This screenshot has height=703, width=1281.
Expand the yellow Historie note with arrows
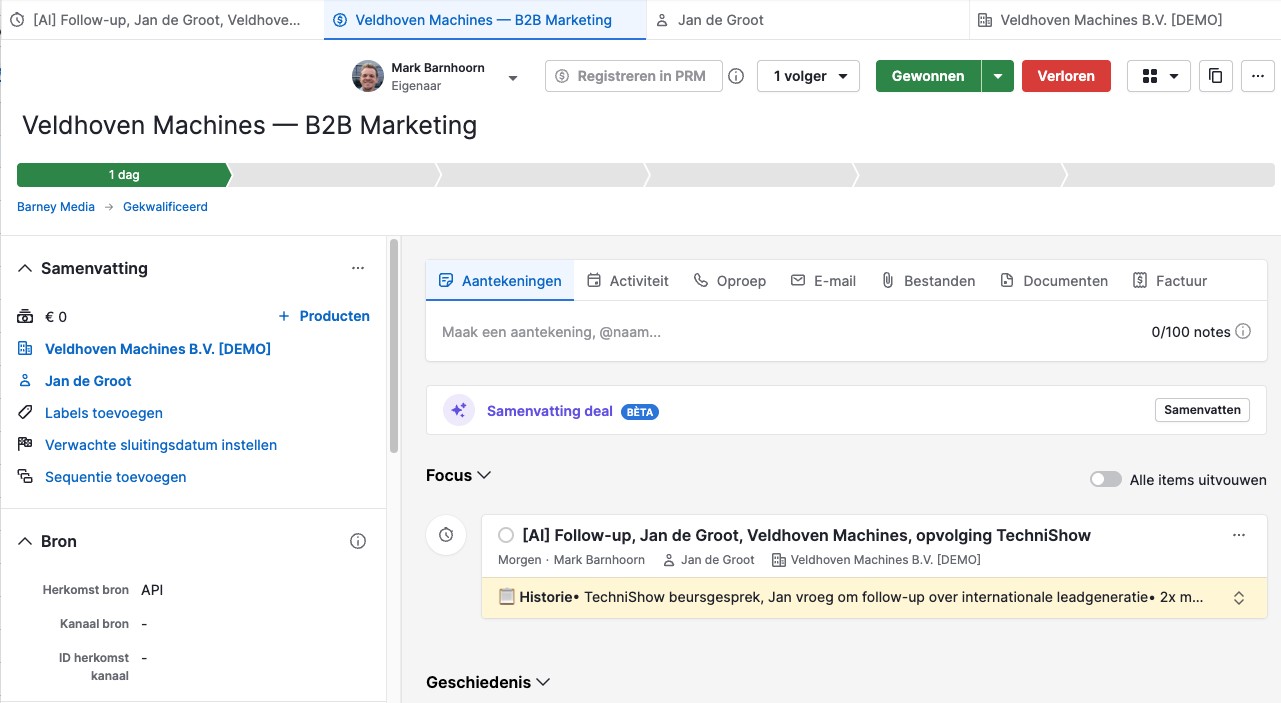[x=1239, y=598]
